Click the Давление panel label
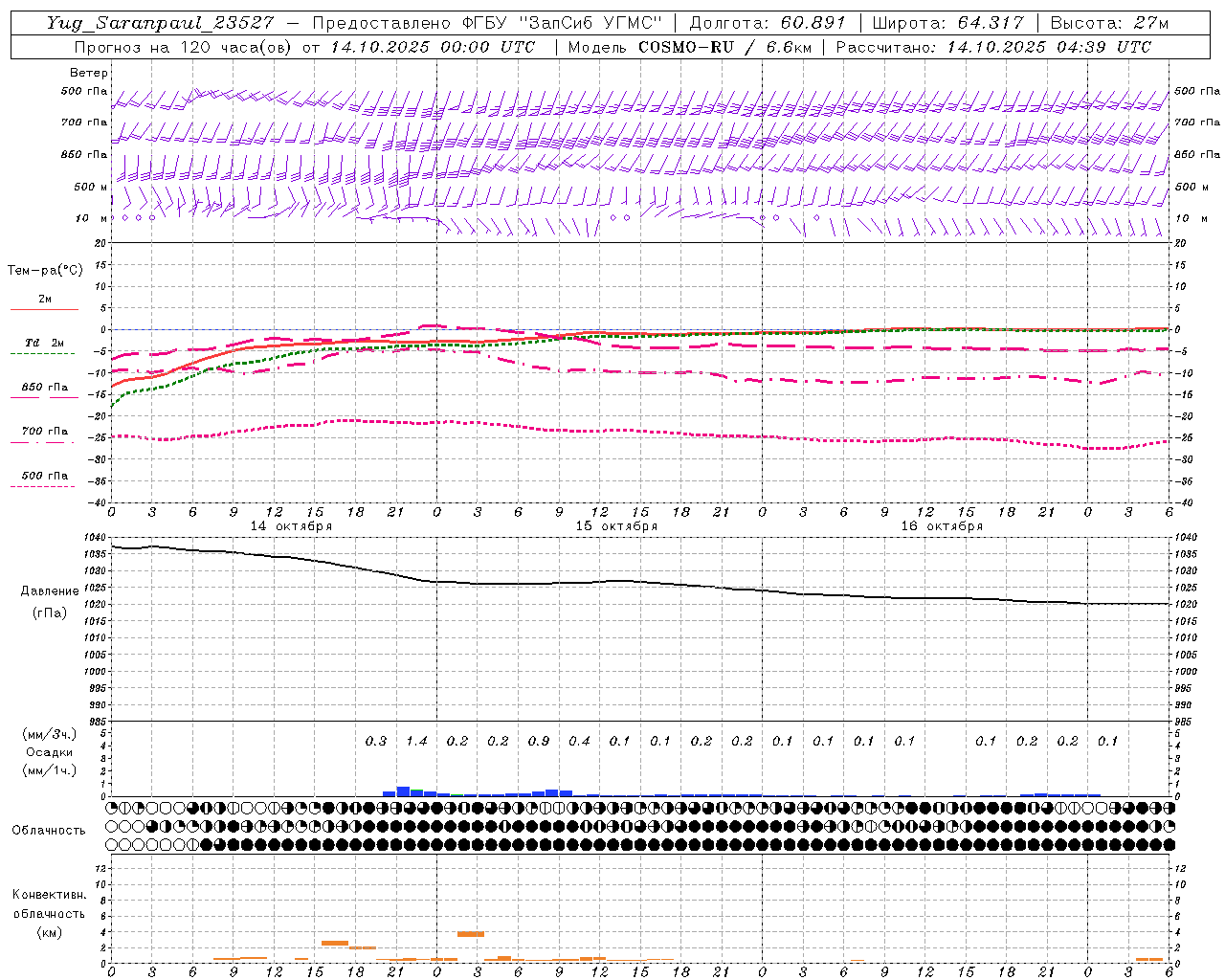The height and width of the screenshot is (980, 1225). pyautogui.click(x=50, y=591)
